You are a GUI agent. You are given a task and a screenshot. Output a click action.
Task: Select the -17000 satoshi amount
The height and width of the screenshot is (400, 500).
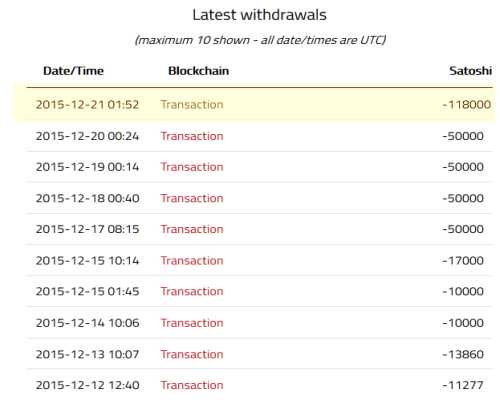(463, 261)
